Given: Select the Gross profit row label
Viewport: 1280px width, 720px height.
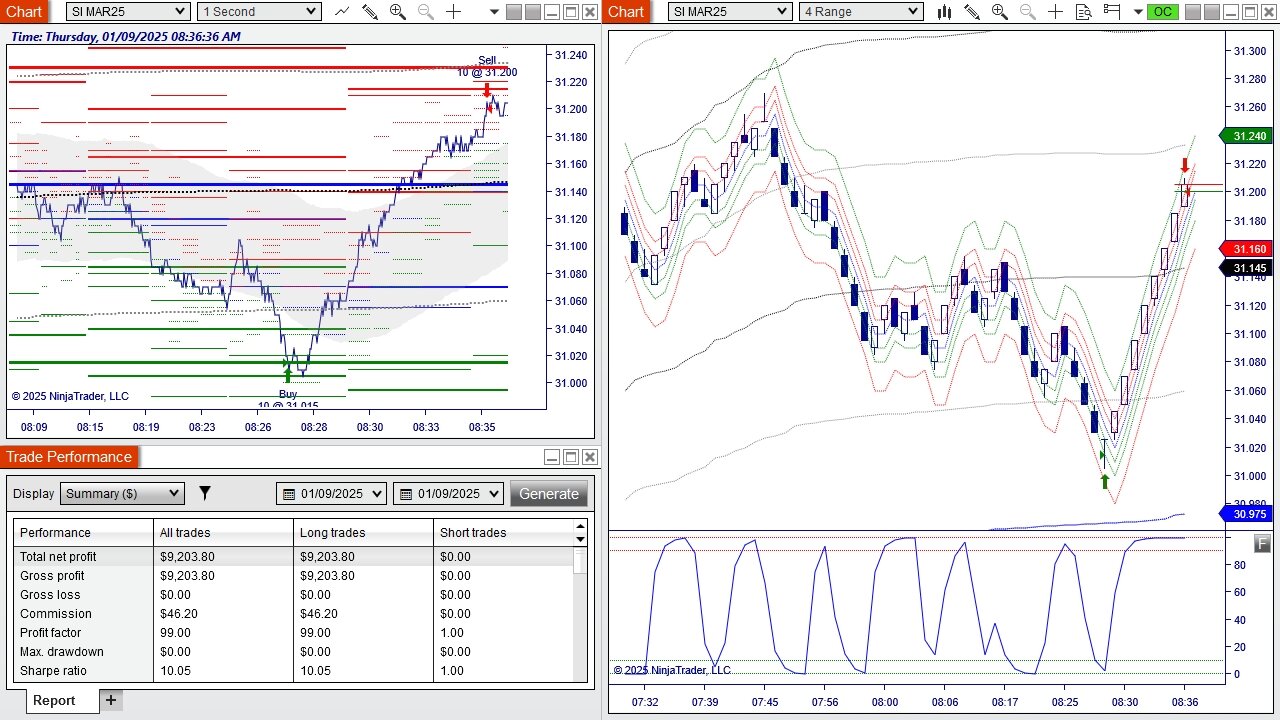Looking at the screenshot, I should coord(52,576).
